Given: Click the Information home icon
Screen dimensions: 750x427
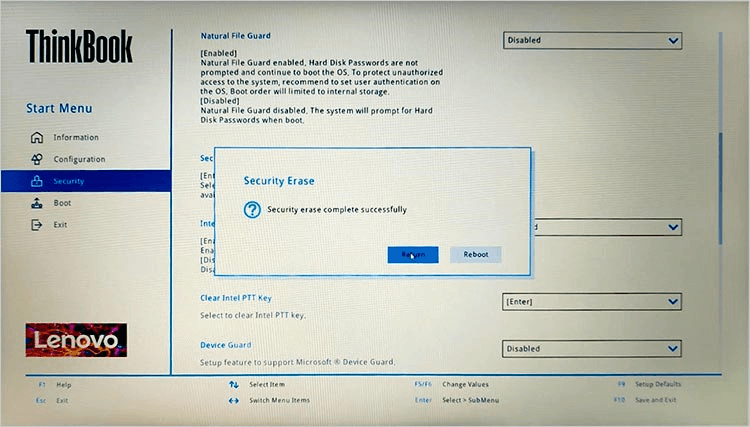Looking at the screenshot, I should pyautogui.click(x=37, y=137).
